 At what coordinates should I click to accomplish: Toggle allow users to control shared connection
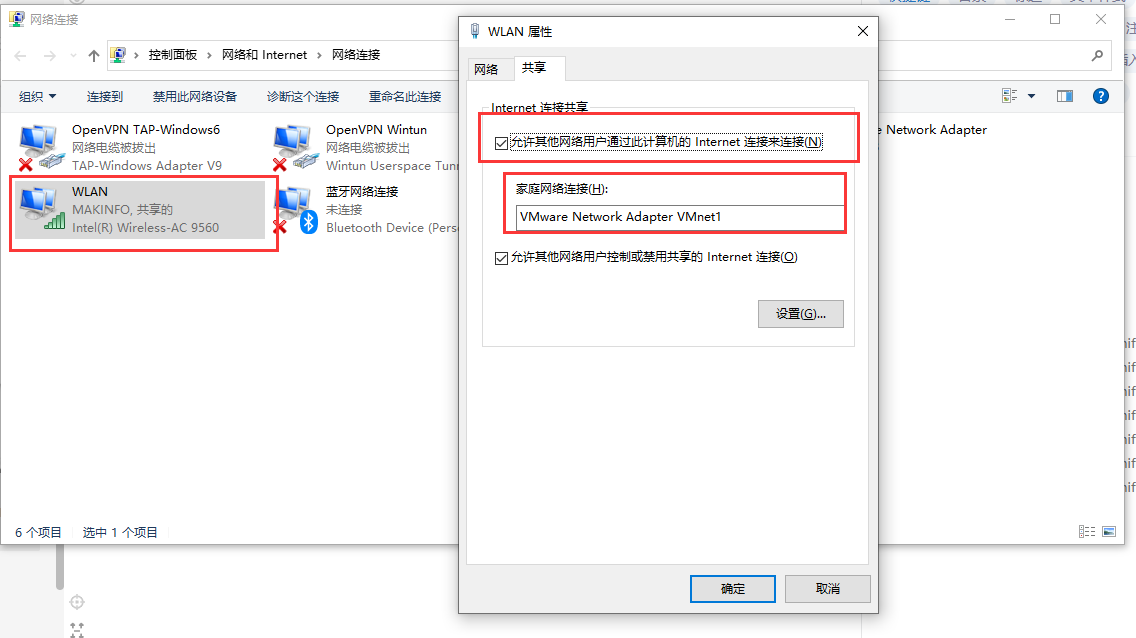pos(501,258)
